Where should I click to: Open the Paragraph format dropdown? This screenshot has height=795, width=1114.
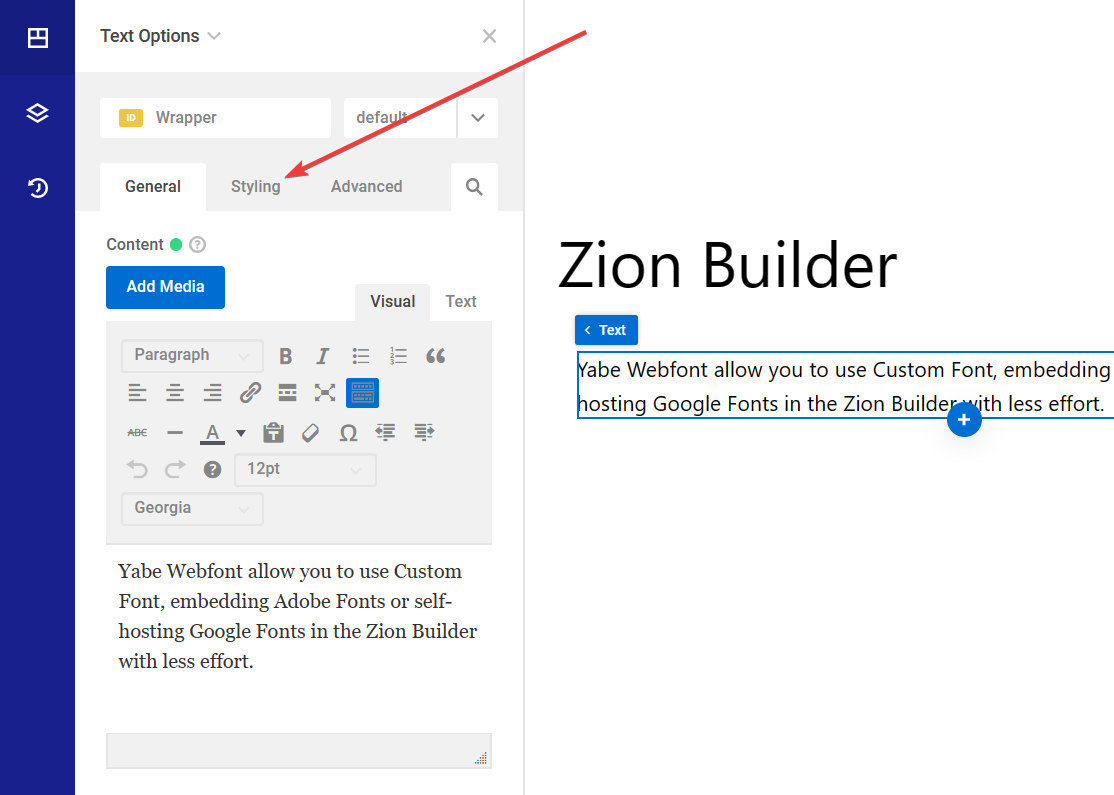pyautogui.click(x=193, y=355)
